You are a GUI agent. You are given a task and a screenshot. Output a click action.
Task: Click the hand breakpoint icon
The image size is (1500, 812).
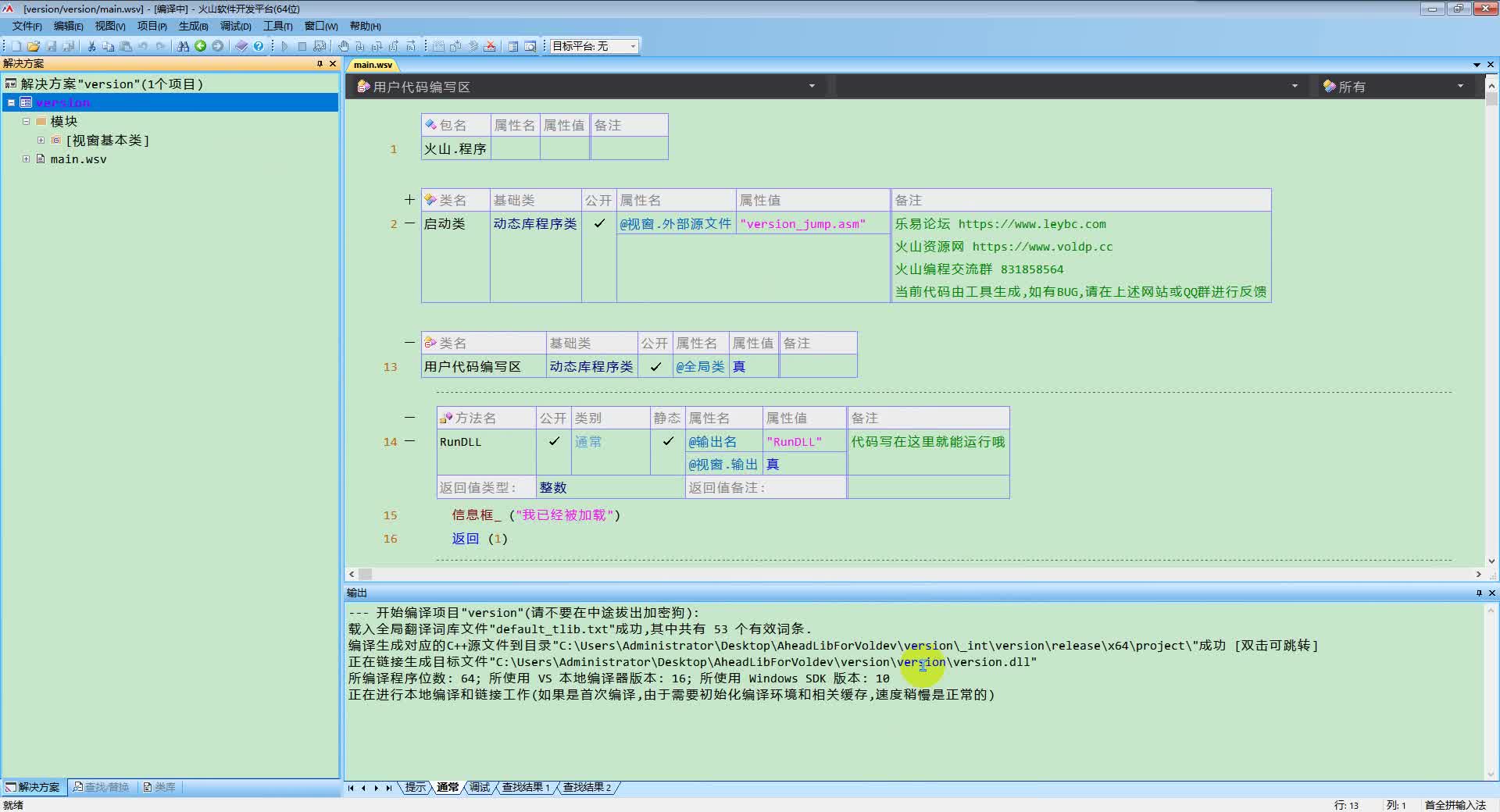[343, 46]
